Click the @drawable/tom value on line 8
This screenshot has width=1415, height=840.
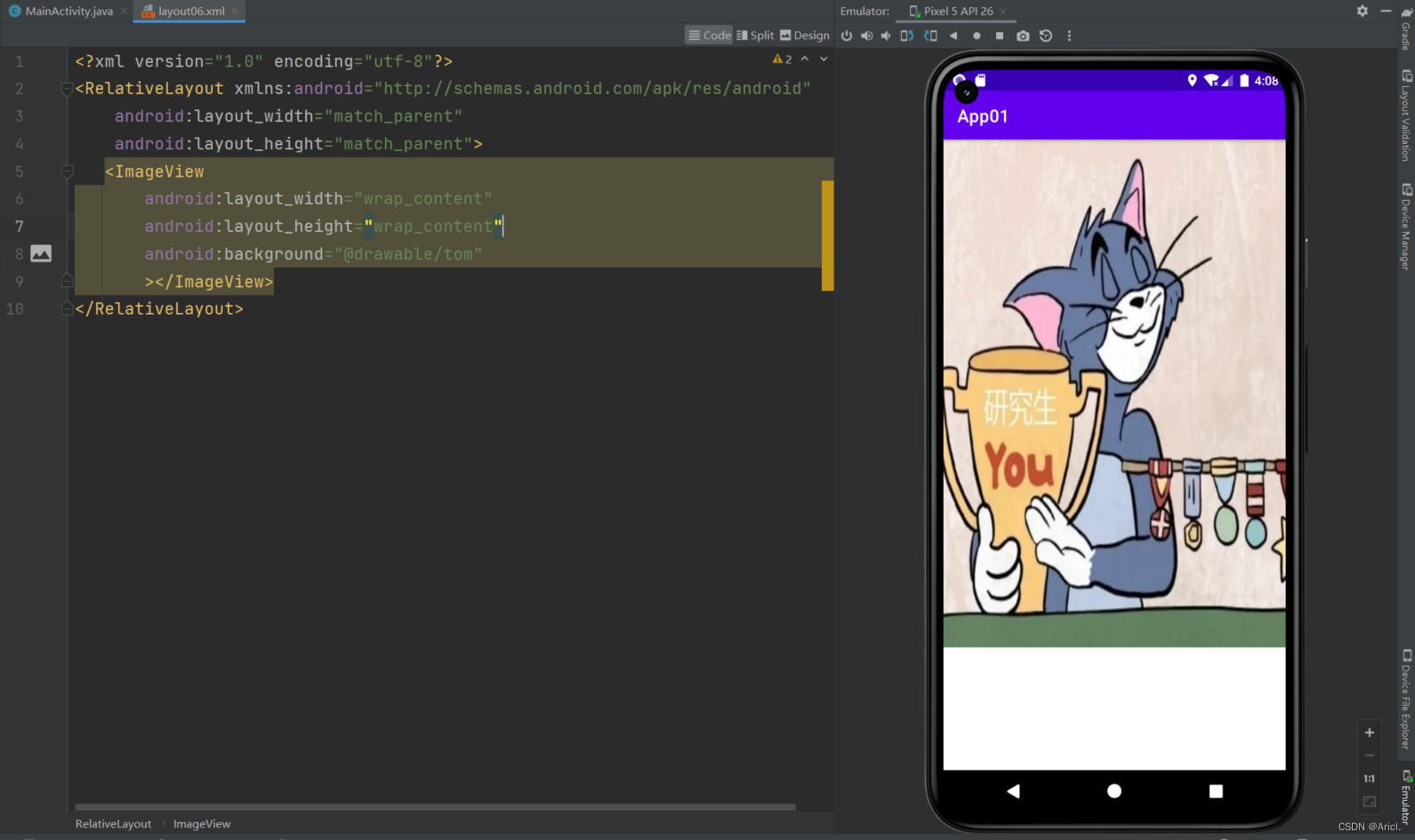[408, 254]
